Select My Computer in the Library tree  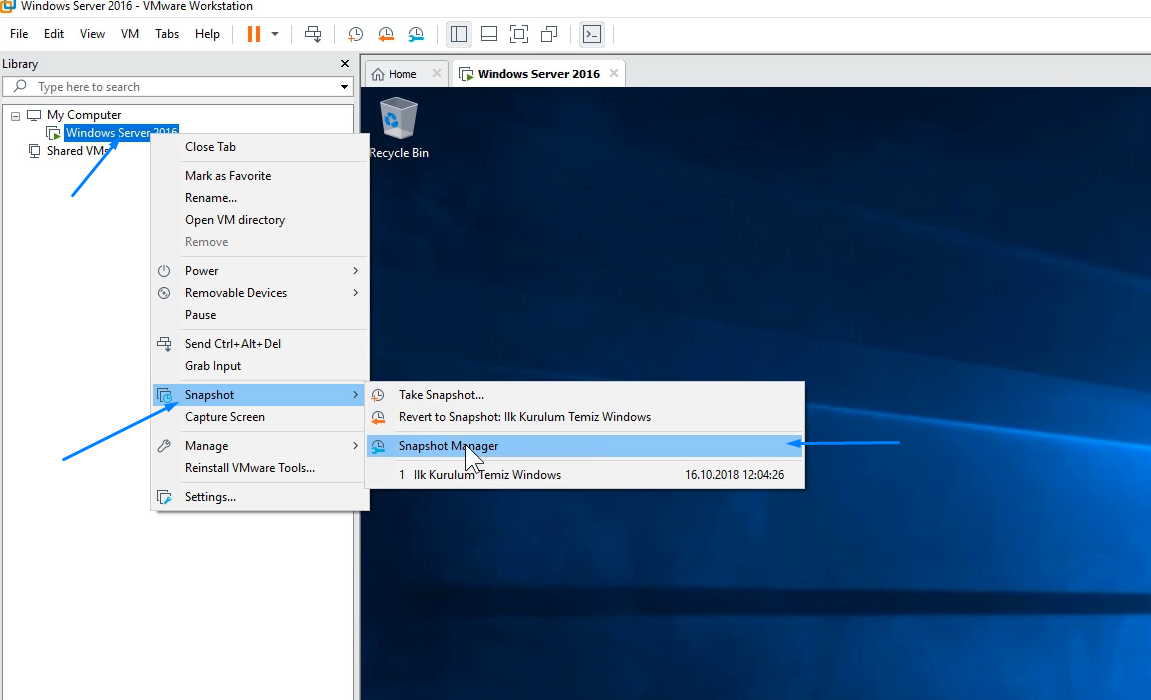click(x=84, y=115)
